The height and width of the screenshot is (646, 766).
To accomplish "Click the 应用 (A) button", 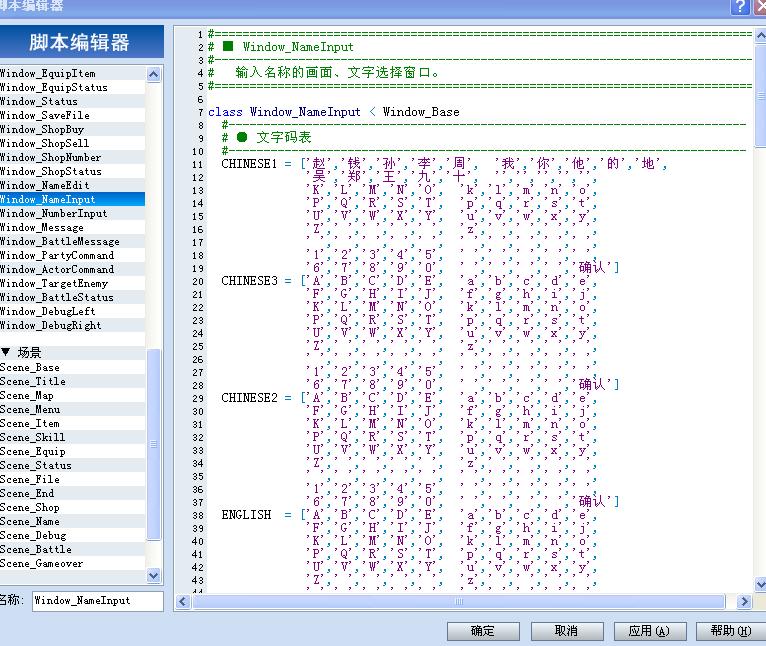I will pyautogui.click(x=650, y=631).
